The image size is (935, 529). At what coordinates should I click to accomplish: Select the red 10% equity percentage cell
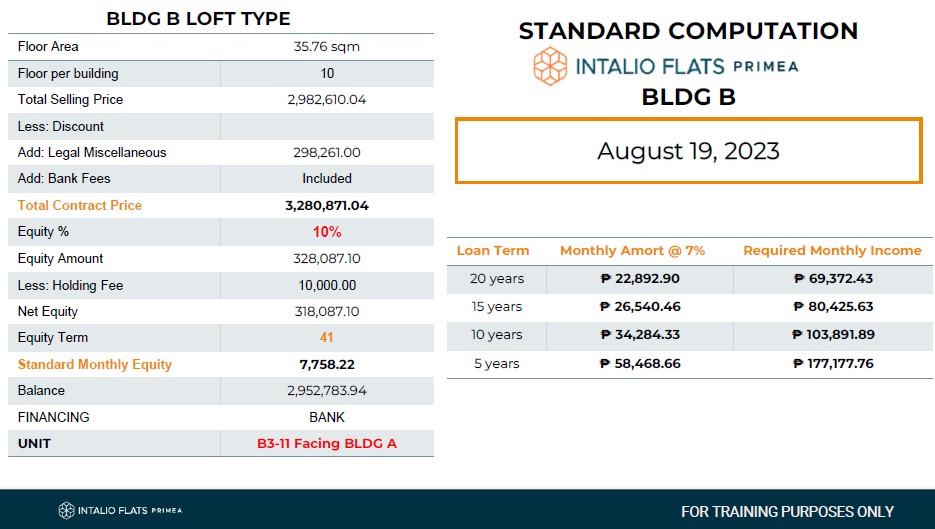click(x=327, y=232)
